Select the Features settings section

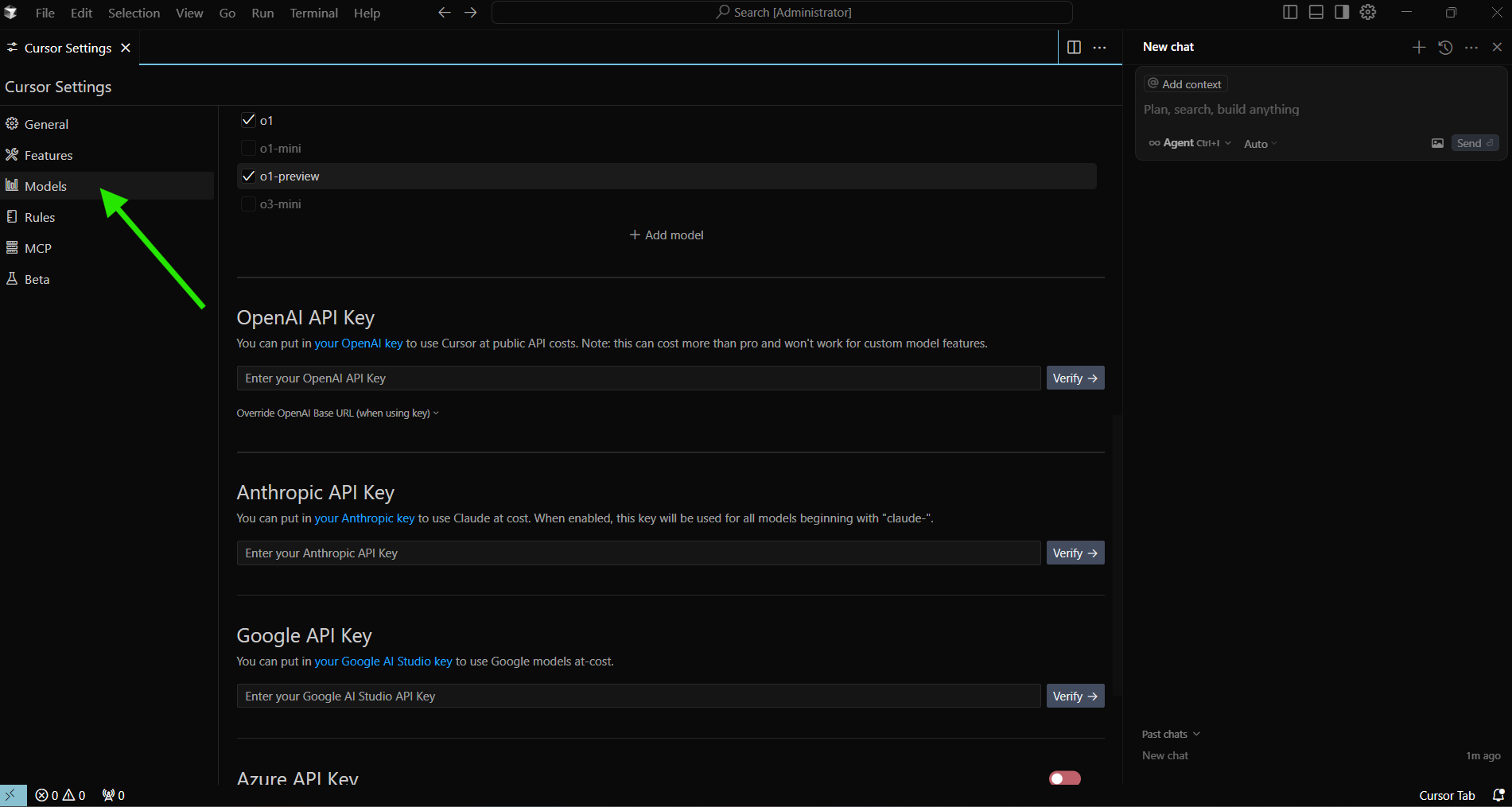coord(49,155)
